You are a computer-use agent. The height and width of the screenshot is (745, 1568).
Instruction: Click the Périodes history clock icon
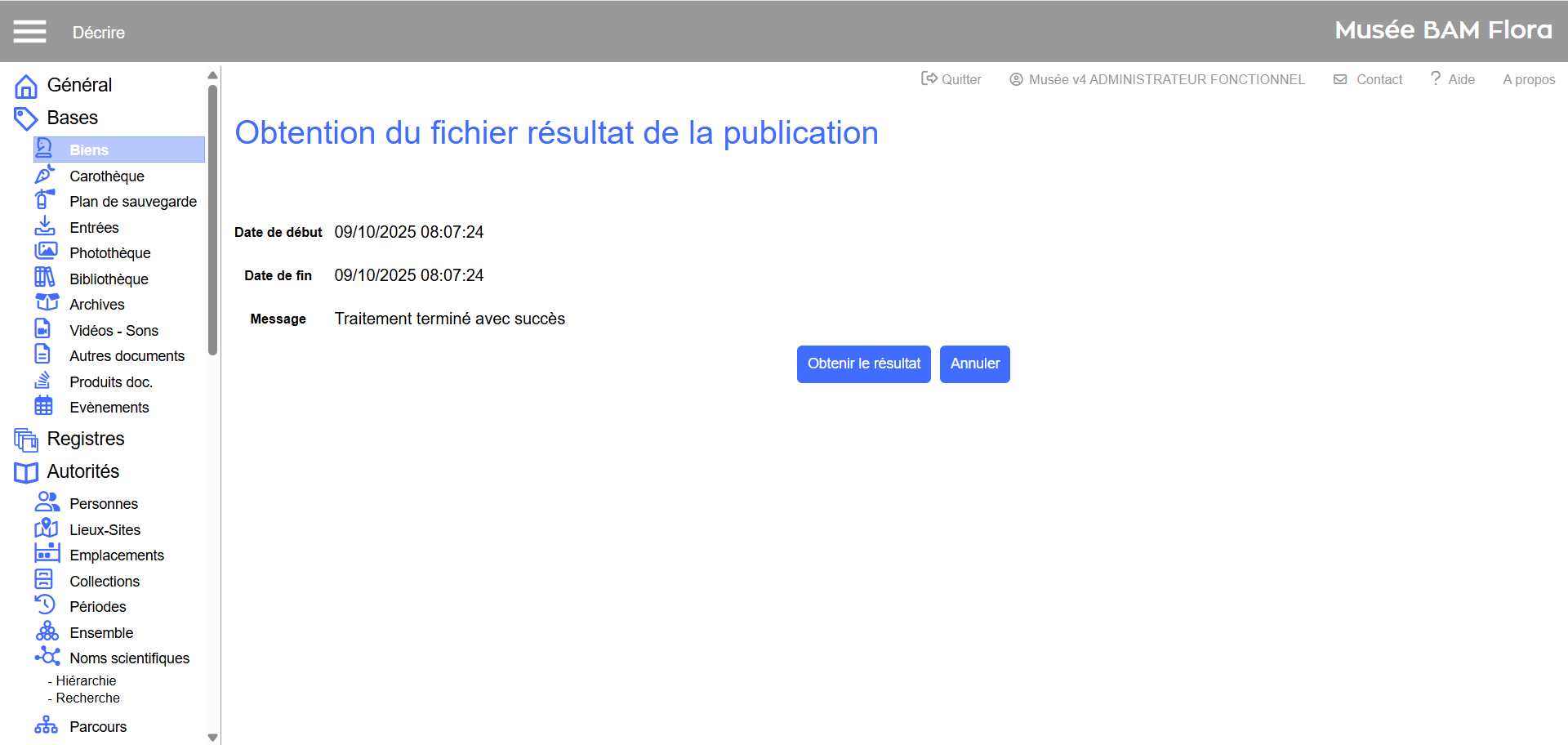click(x=45, y=605)
